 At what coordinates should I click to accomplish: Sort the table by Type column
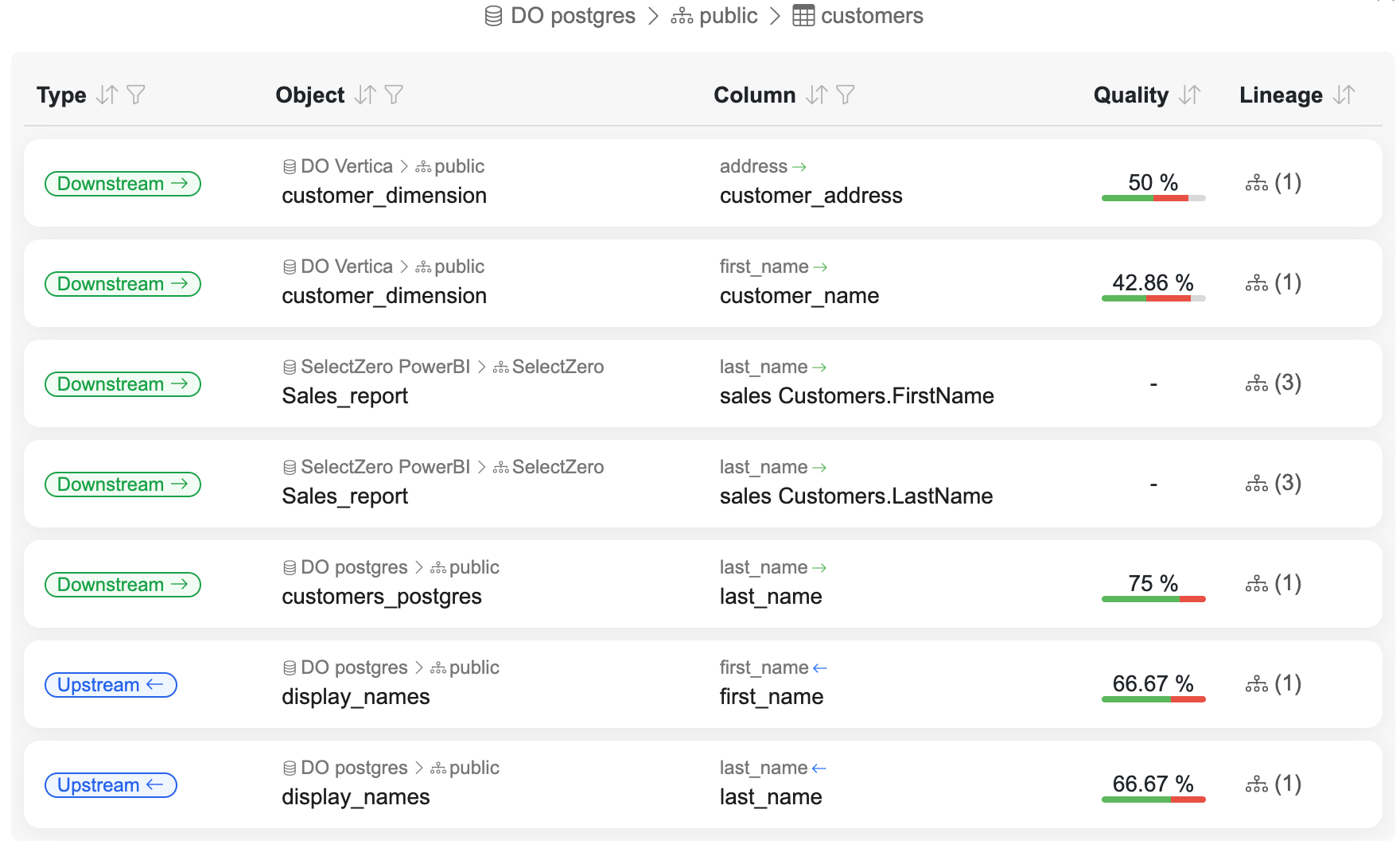point(107,95)
